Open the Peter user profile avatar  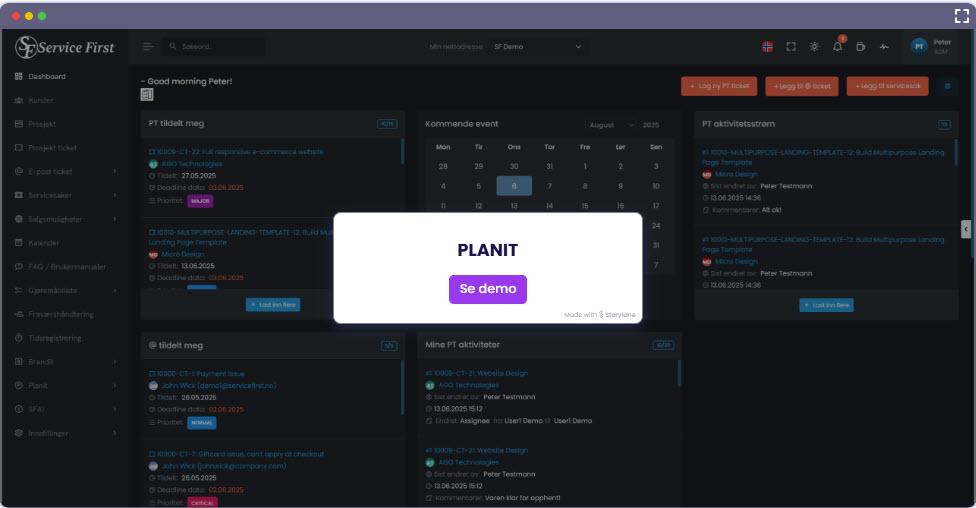[919, 46]
